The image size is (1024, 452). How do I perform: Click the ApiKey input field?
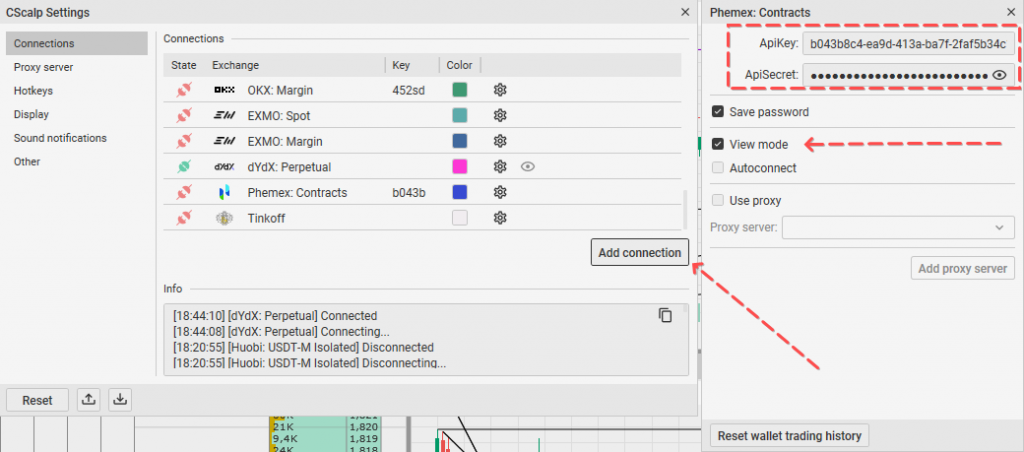[x=908, y=44]
